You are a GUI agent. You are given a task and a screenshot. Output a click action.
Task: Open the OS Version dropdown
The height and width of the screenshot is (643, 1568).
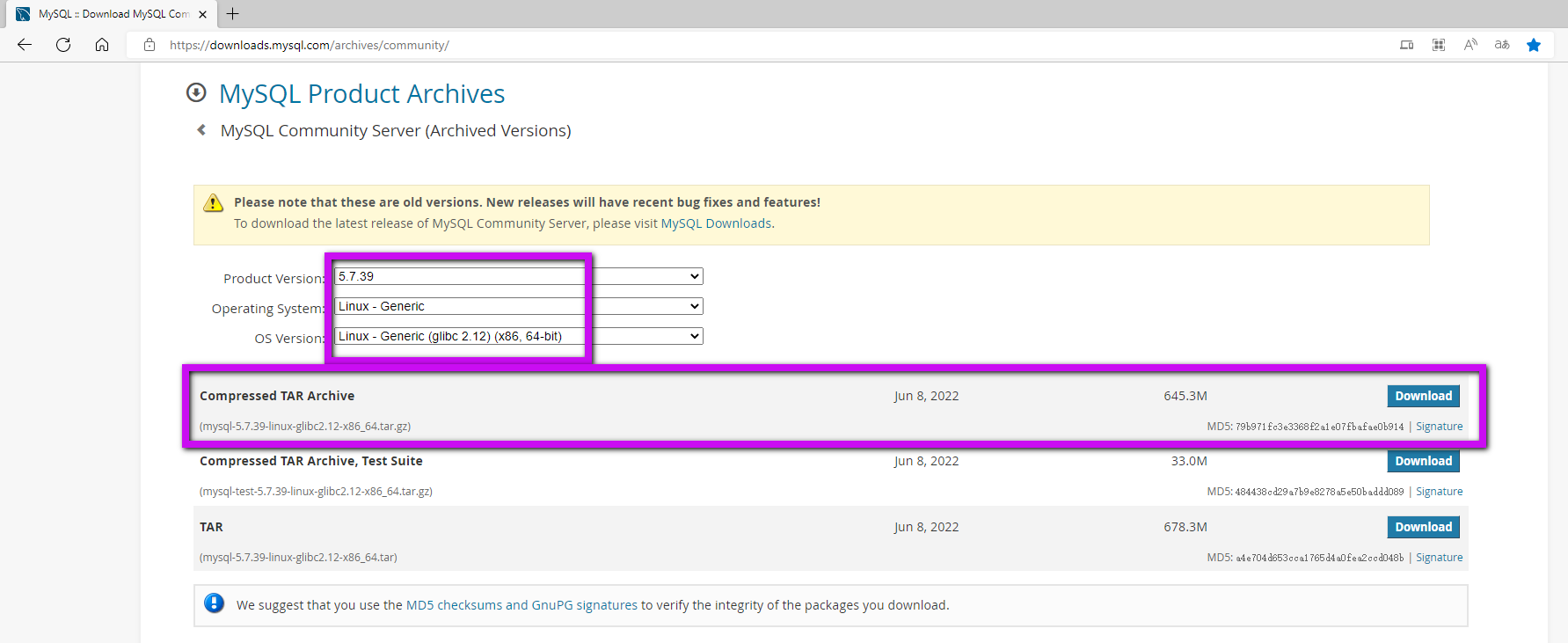click(518, 336)
